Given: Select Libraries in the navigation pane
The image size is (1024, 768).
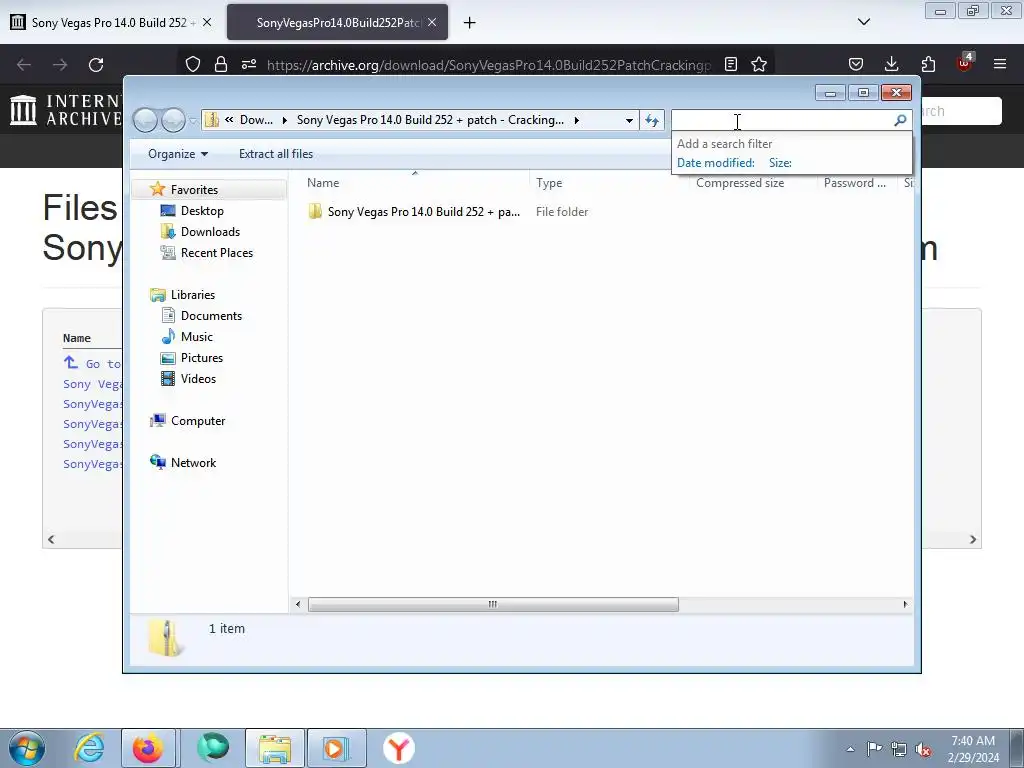Looking at the screenshot, I should coord(193,295).
